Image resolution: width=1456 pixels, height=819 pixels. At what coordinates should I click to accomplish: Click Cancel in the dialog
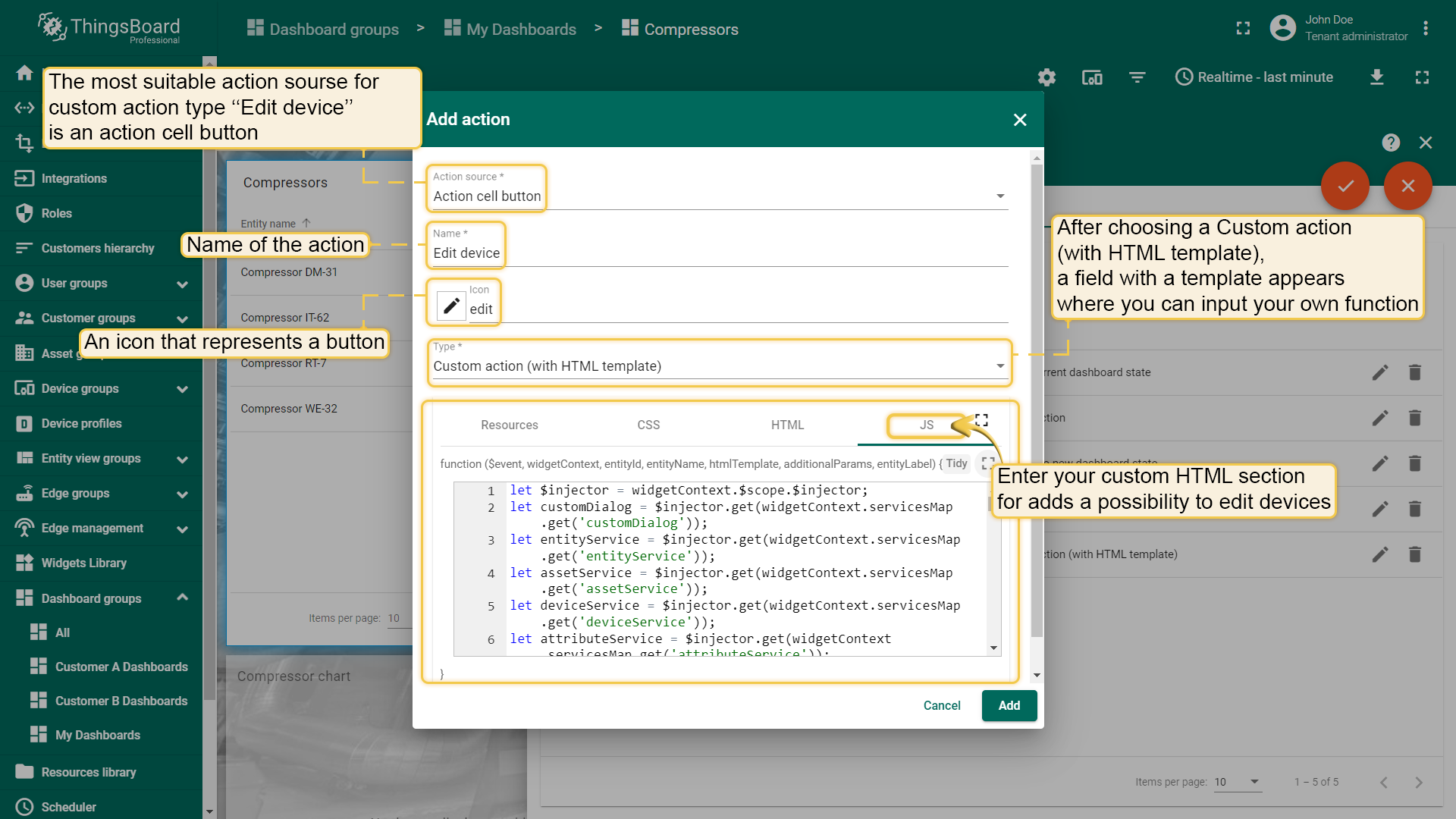[942, 705]
